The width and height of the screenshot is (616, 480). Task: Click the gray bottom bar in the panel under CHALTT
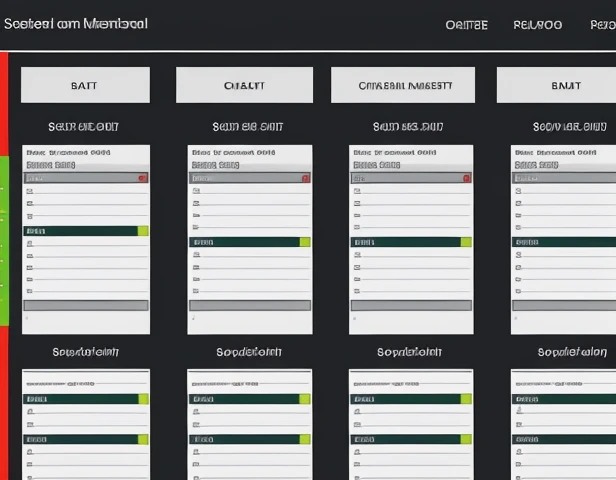click(x=248, y=305)
